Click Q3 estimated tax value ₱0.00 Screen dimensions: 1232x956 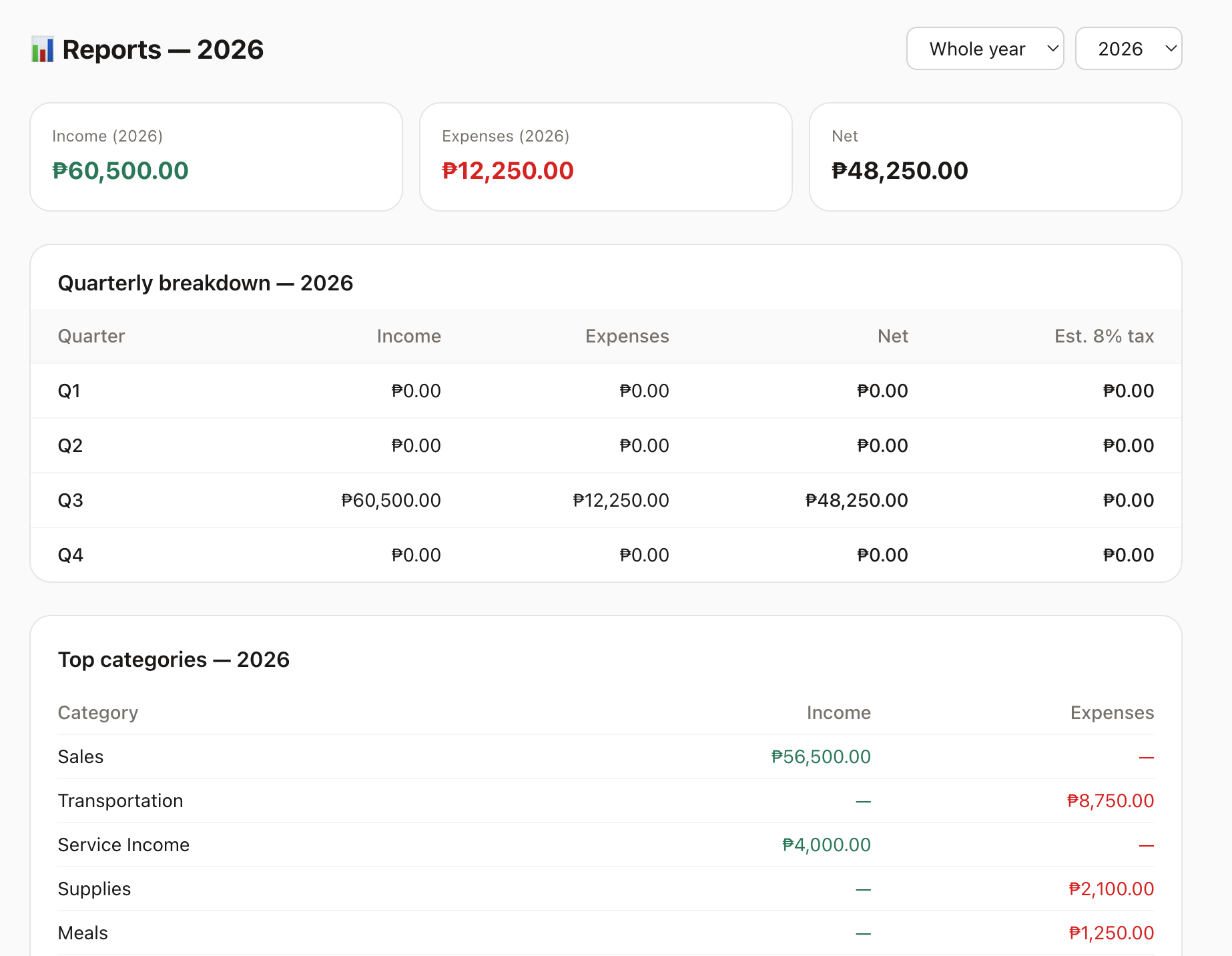[x=1129, y=500]
